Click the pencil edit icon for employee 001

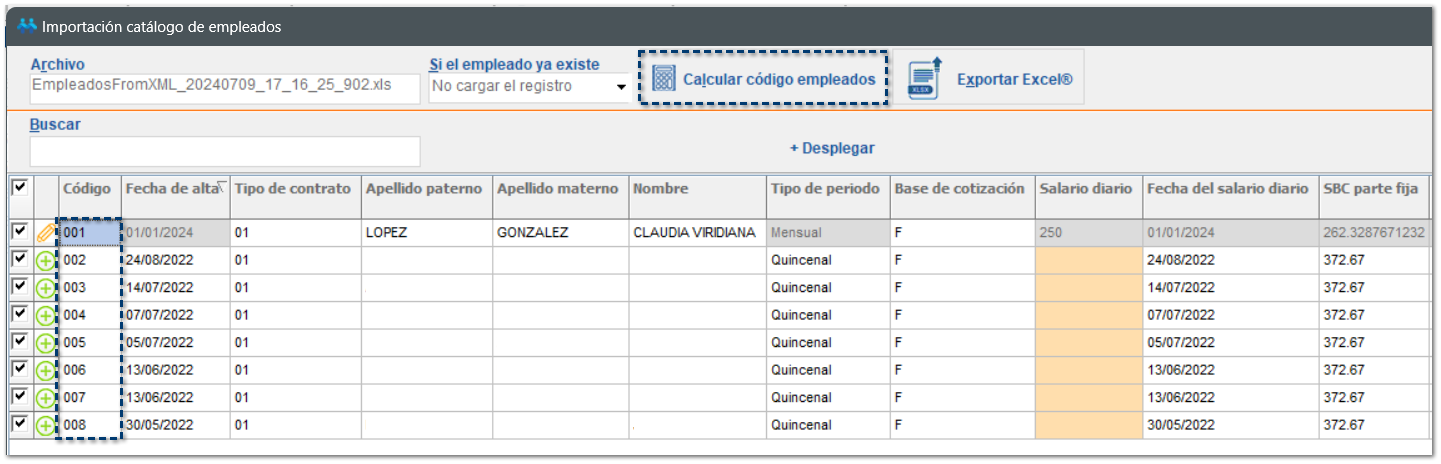coord(46,233)
